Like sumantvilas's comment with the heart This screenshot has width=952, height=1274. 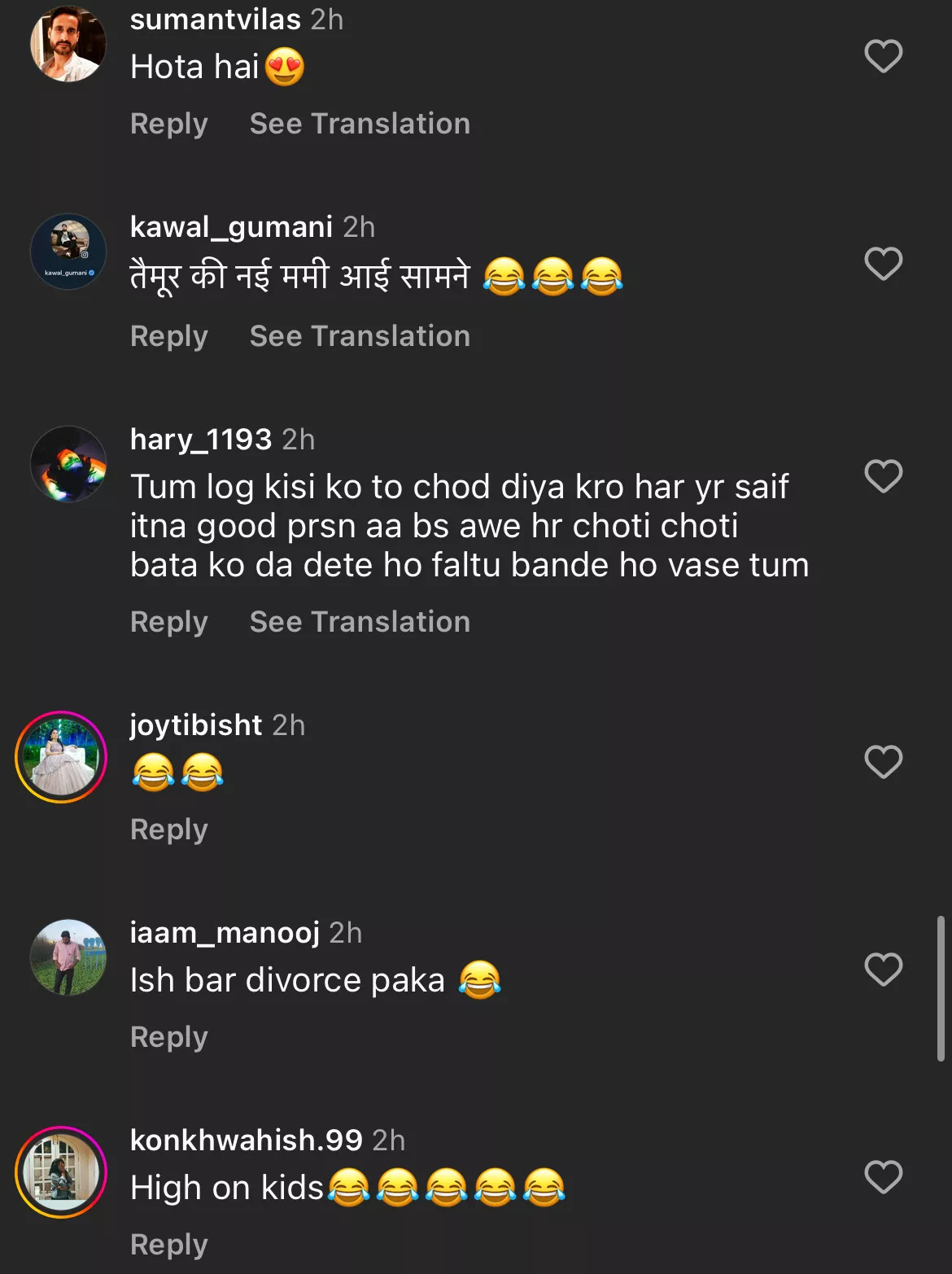883,56
